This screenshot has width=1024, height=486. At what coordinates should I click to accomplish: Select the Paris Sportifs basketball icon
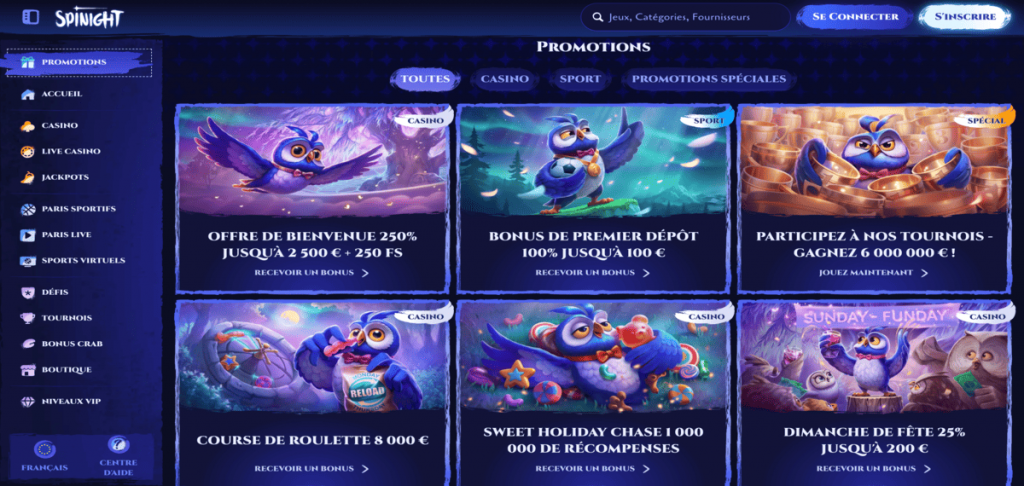27,209
